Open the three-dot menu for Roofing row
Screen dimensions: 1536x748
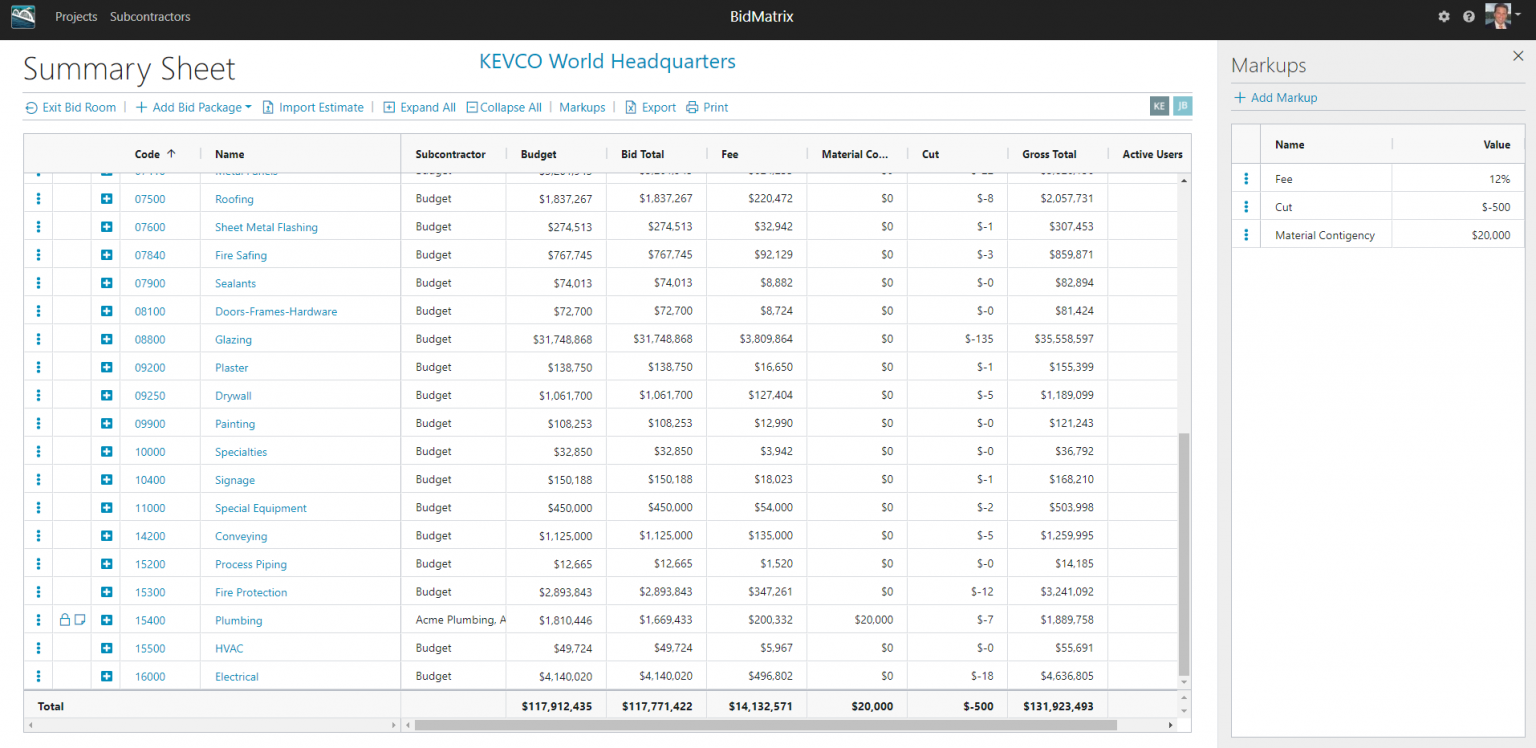click(38, 199)
